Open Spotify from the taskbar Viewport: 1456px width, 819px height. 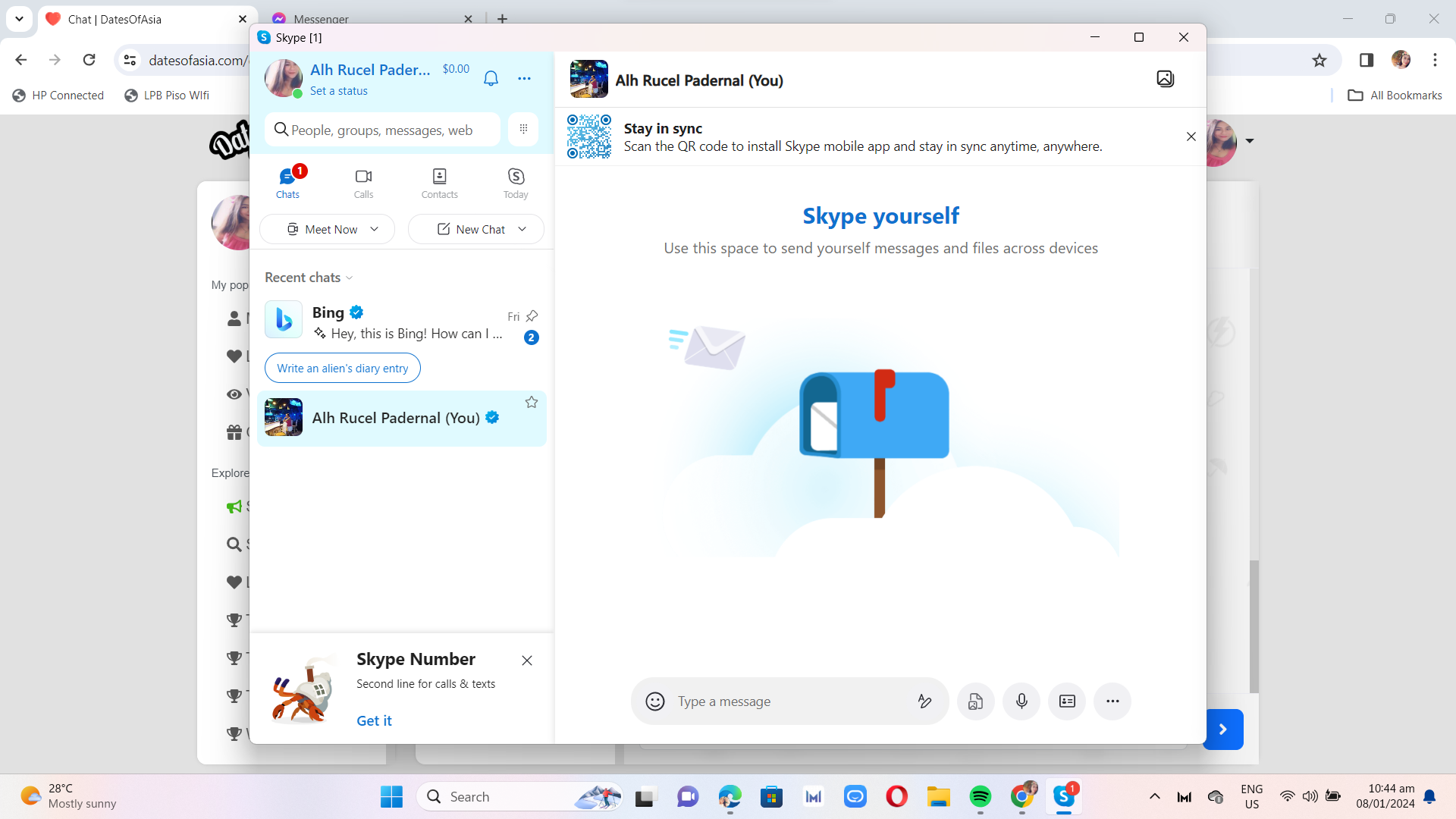click(980, 797)
